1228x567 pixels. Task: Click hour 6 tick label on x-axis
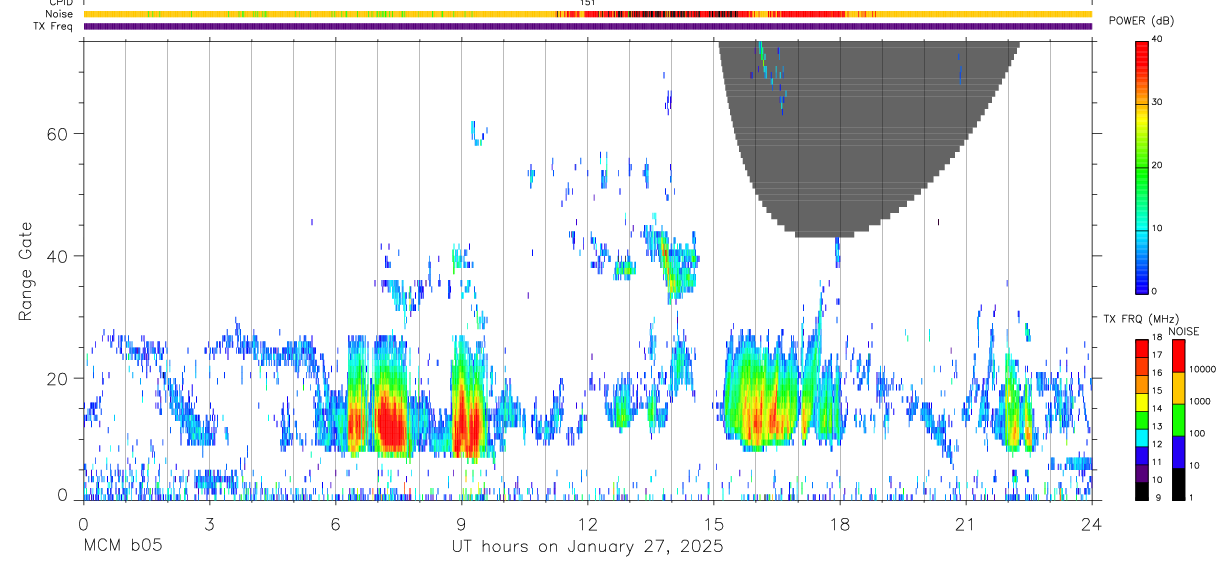pos(336,523)
